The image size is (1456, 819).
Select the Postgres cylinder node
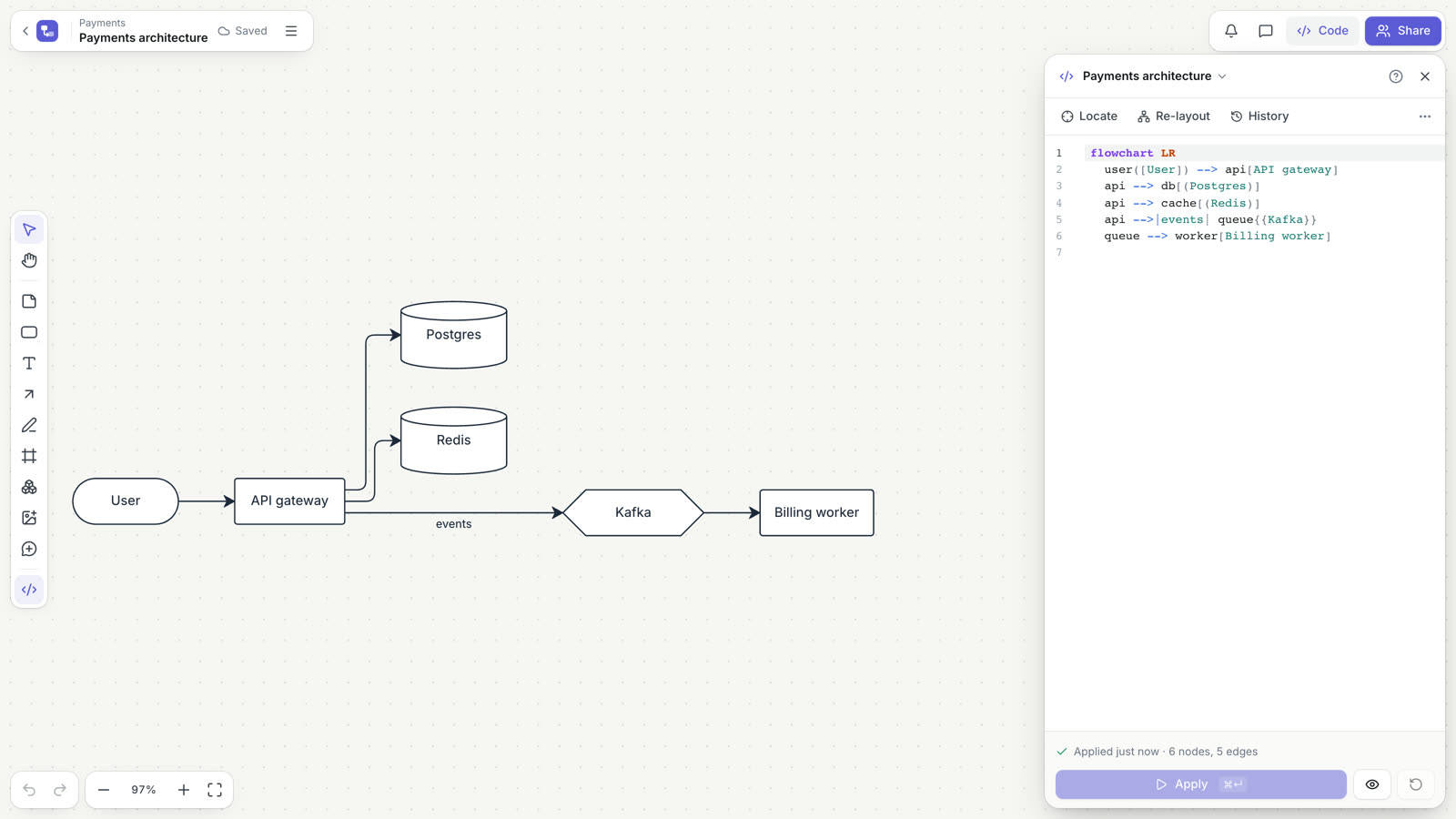tap(454, 335)
